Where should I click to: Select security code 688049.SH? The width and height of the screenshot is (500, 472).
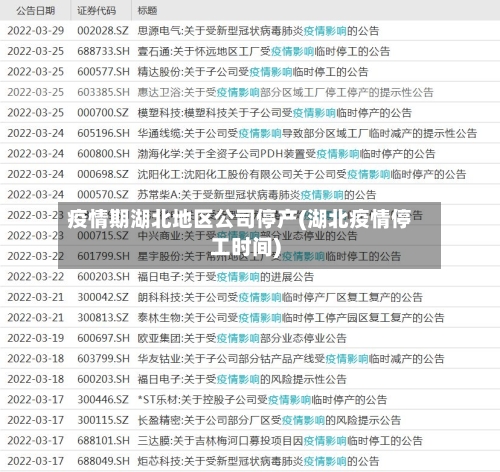pos(103,461)
